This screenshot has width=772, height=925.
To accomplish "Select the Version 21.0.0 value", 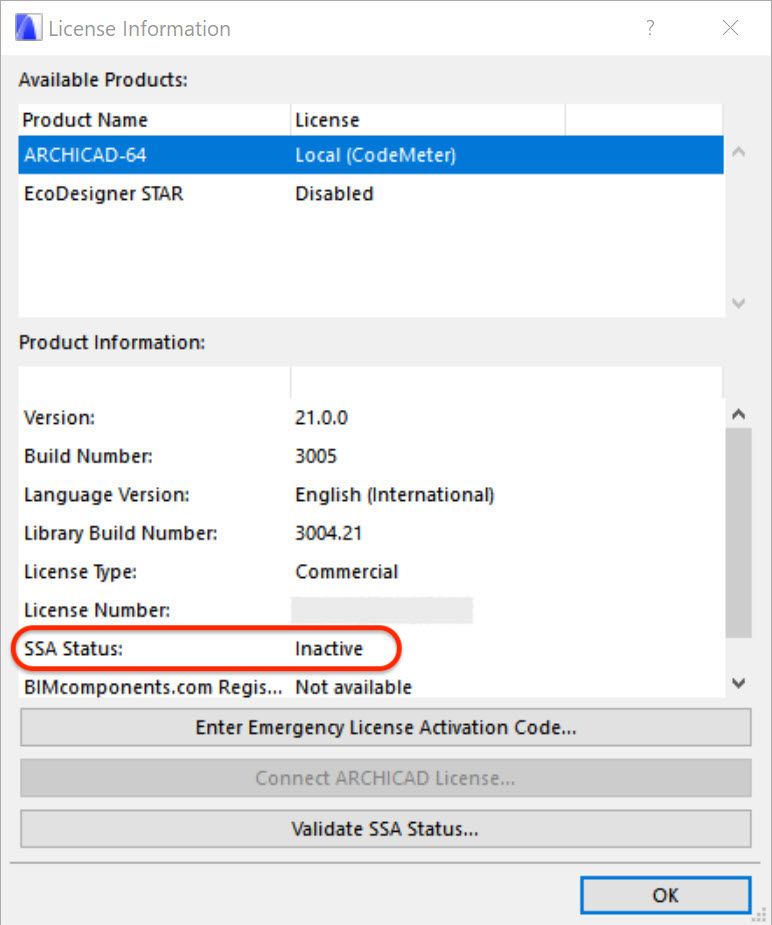I will tap(321, 418).
